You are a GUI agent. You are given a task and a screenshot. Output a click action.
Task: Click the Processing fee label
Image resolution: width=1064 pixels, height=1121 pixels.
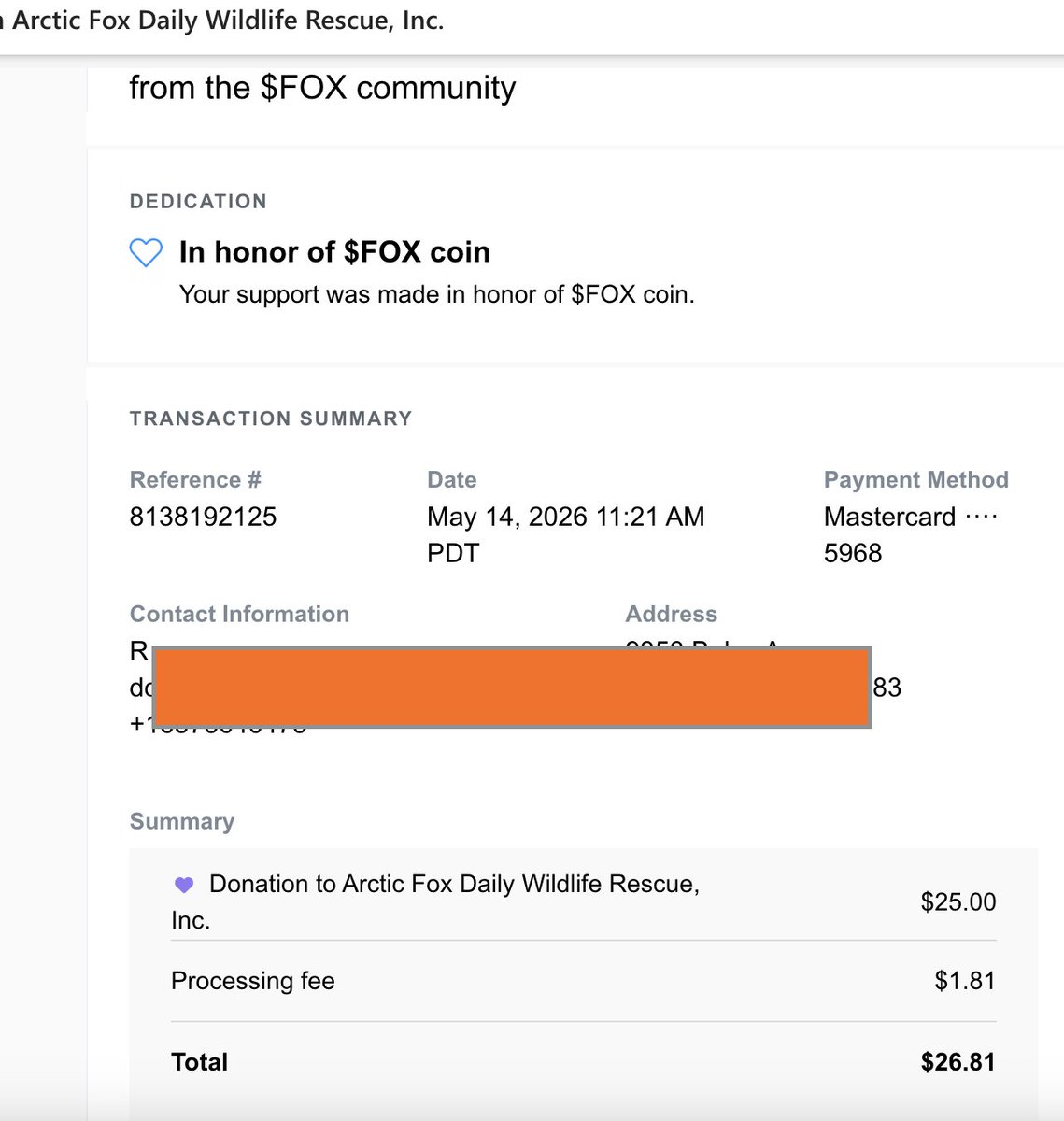pyautogui.click(x=253, y=981)
